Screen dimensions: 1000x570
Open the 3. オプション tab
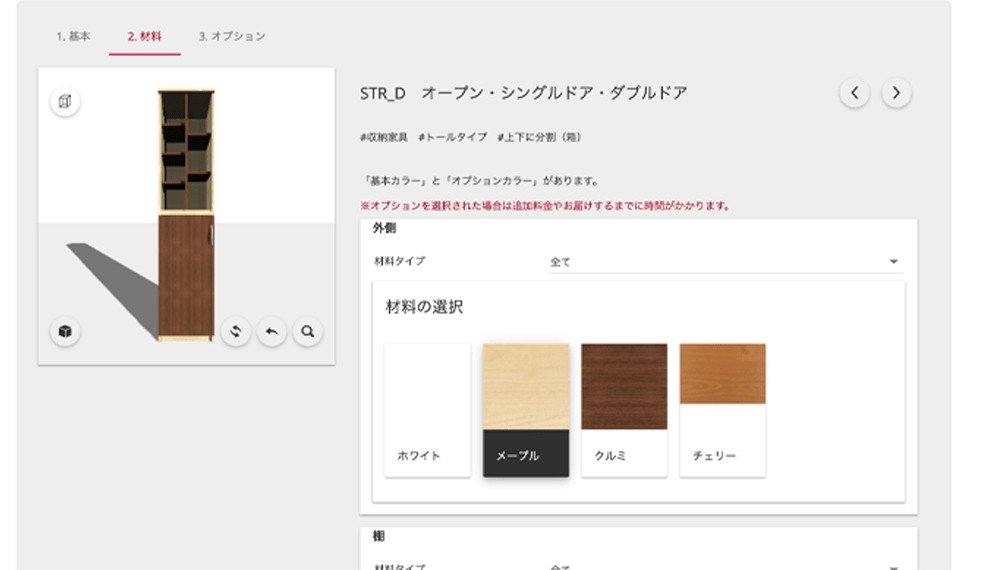pos(232,36)
